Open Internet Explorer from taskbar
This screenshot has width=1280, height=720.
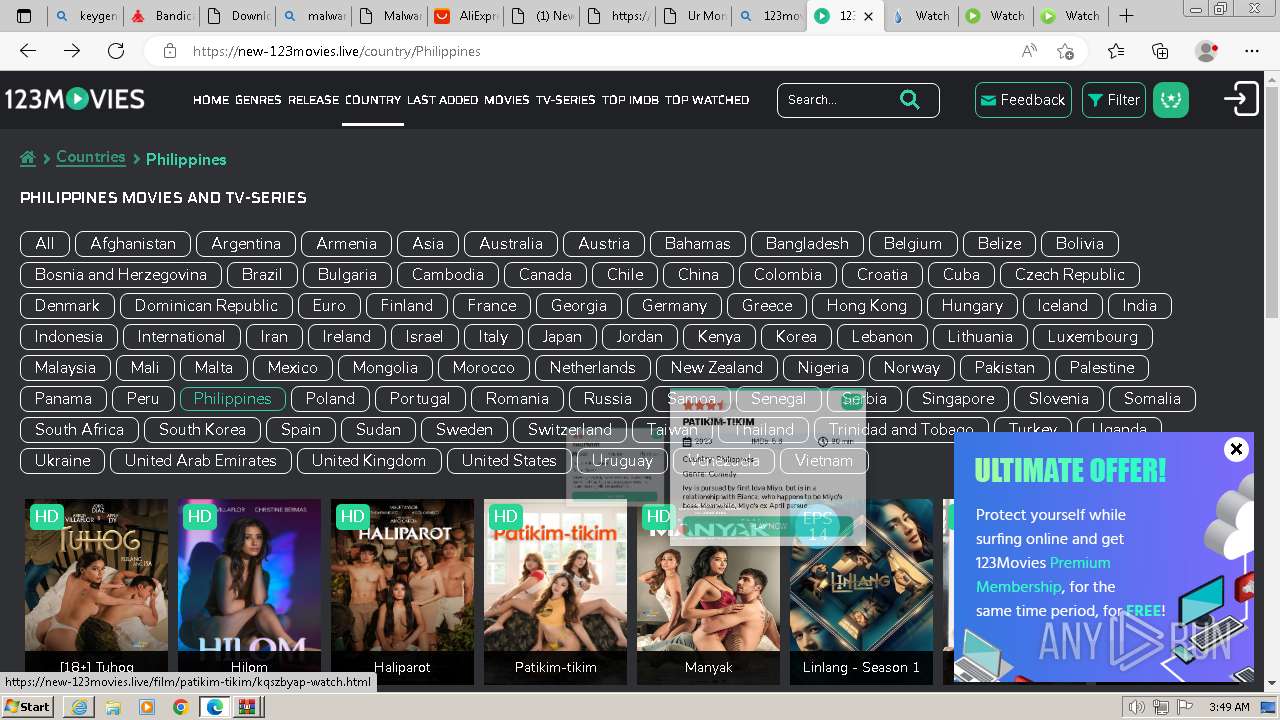point(79,707)
